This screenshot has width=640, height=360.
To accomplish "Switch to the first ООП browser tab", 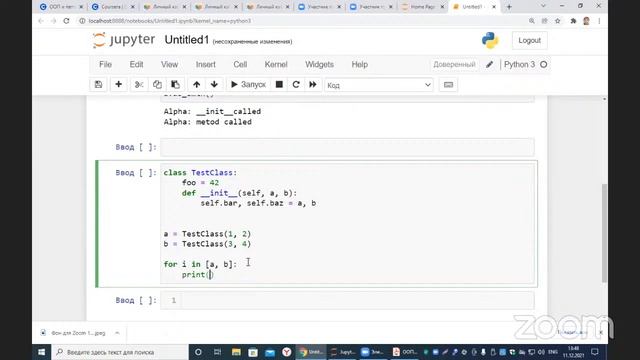I will pyautogui.click(x=61, y=7).
